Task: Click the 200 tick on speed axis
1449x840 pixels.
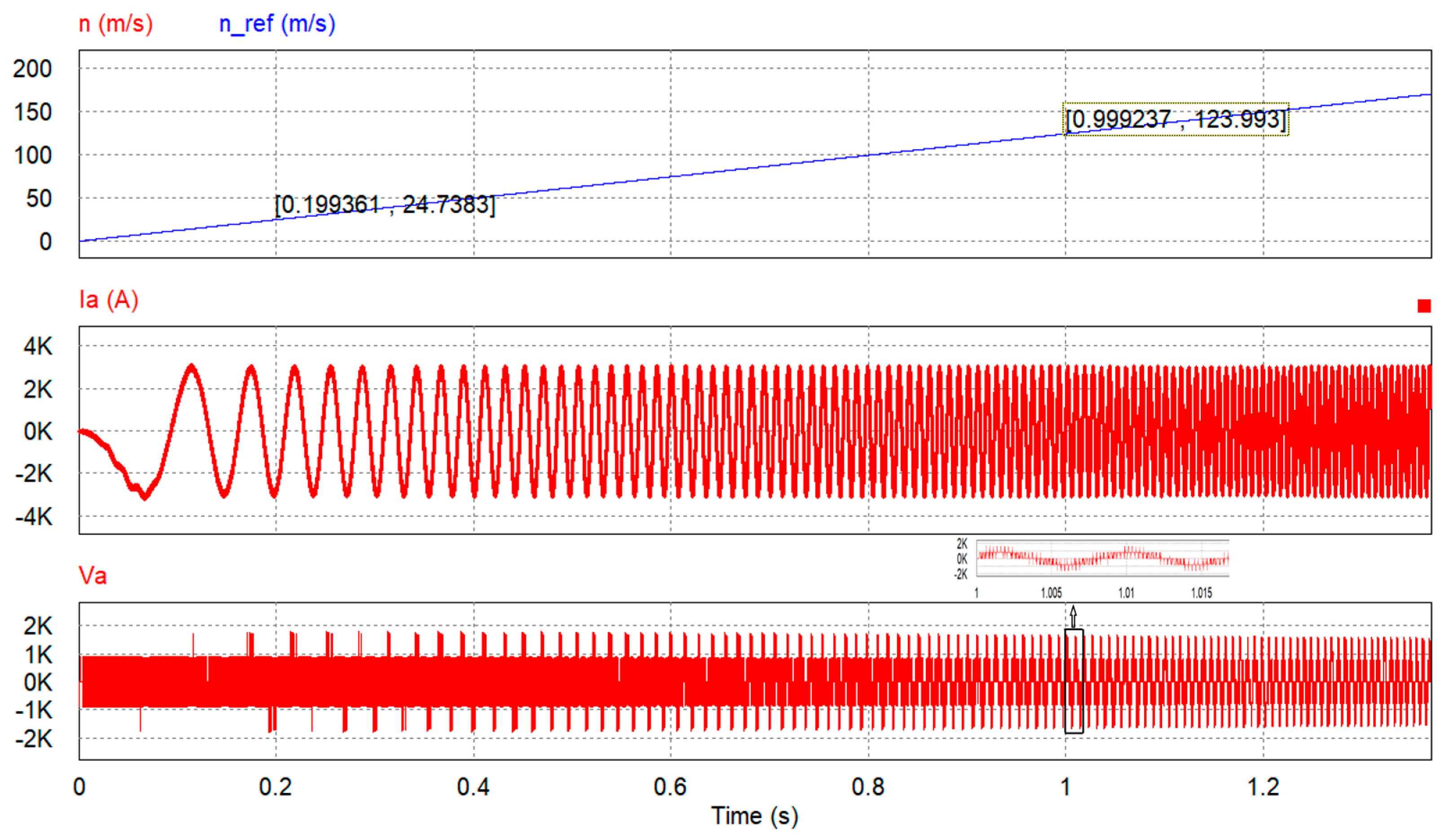Action: (32, 69)
